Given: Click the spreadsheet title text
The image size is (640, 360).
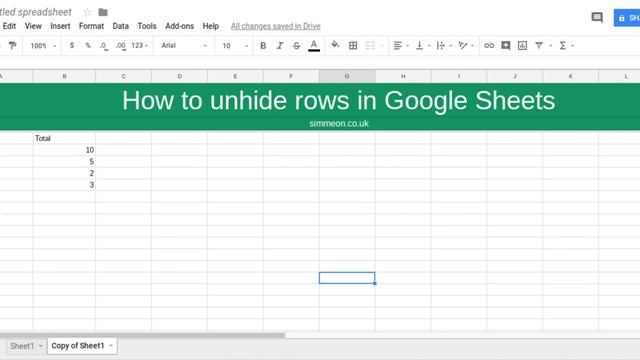Looking at the screenshot, I should (36, 12).
